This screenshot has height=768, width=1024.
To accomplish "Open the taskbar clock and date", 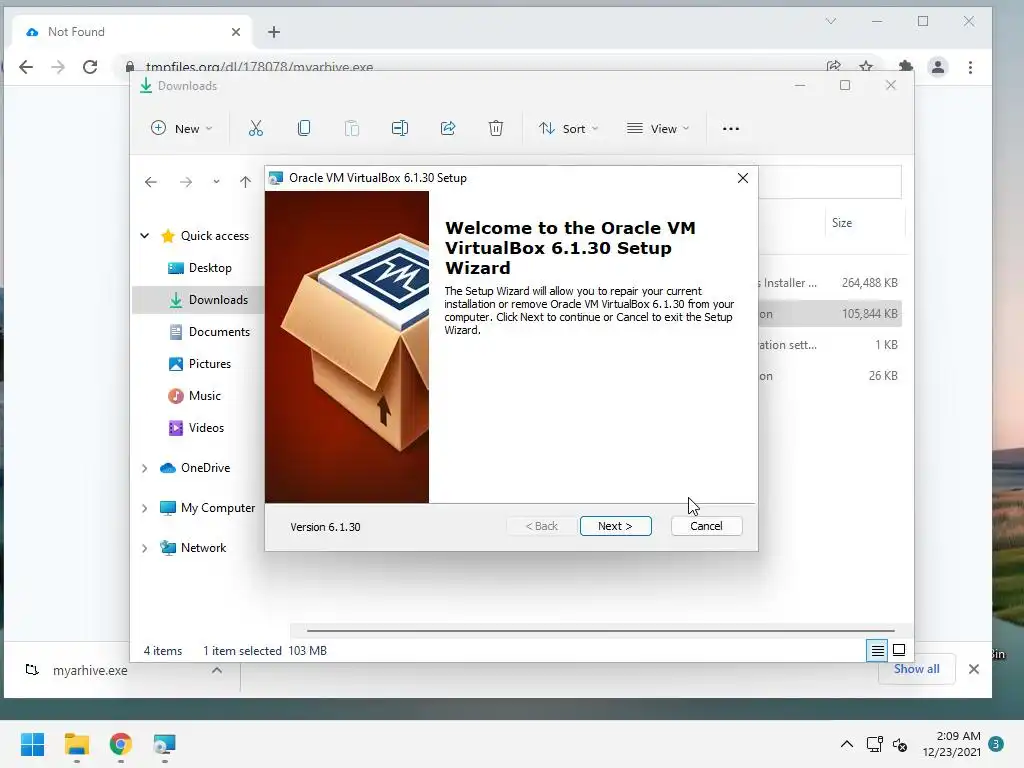I will click(952, 744).
